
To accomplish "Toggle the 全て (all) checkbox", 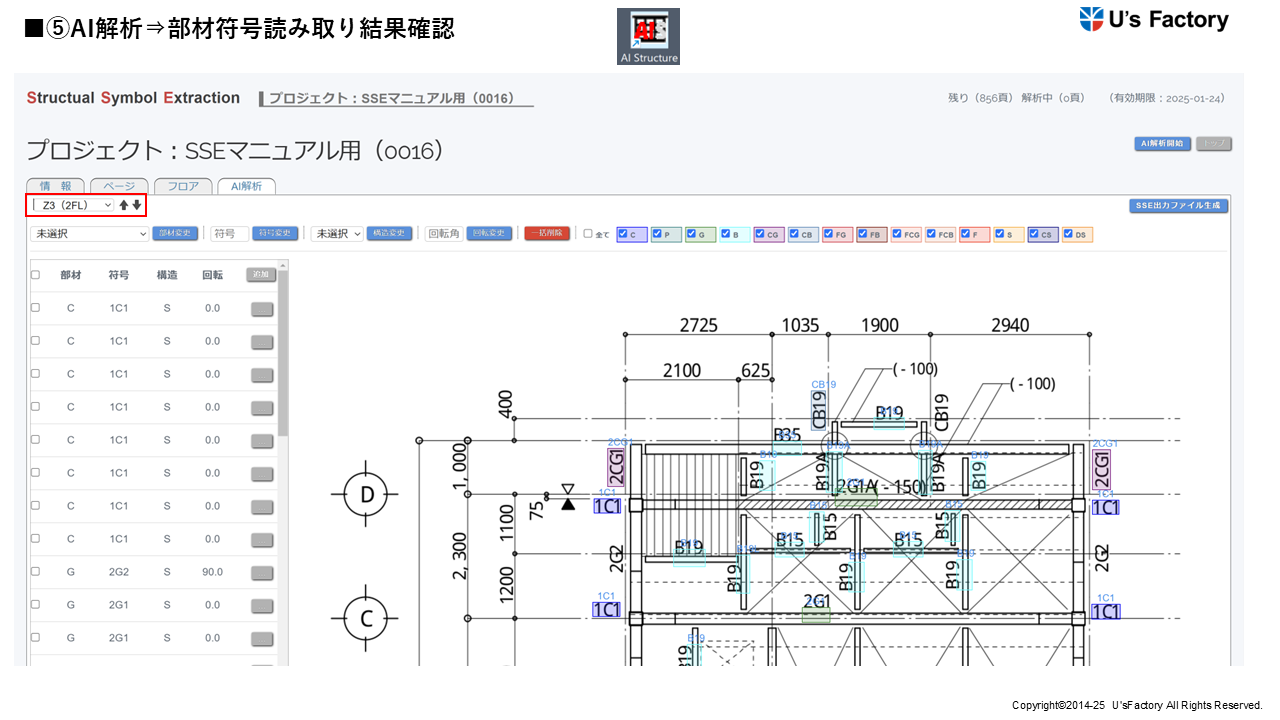I will 588,234.
